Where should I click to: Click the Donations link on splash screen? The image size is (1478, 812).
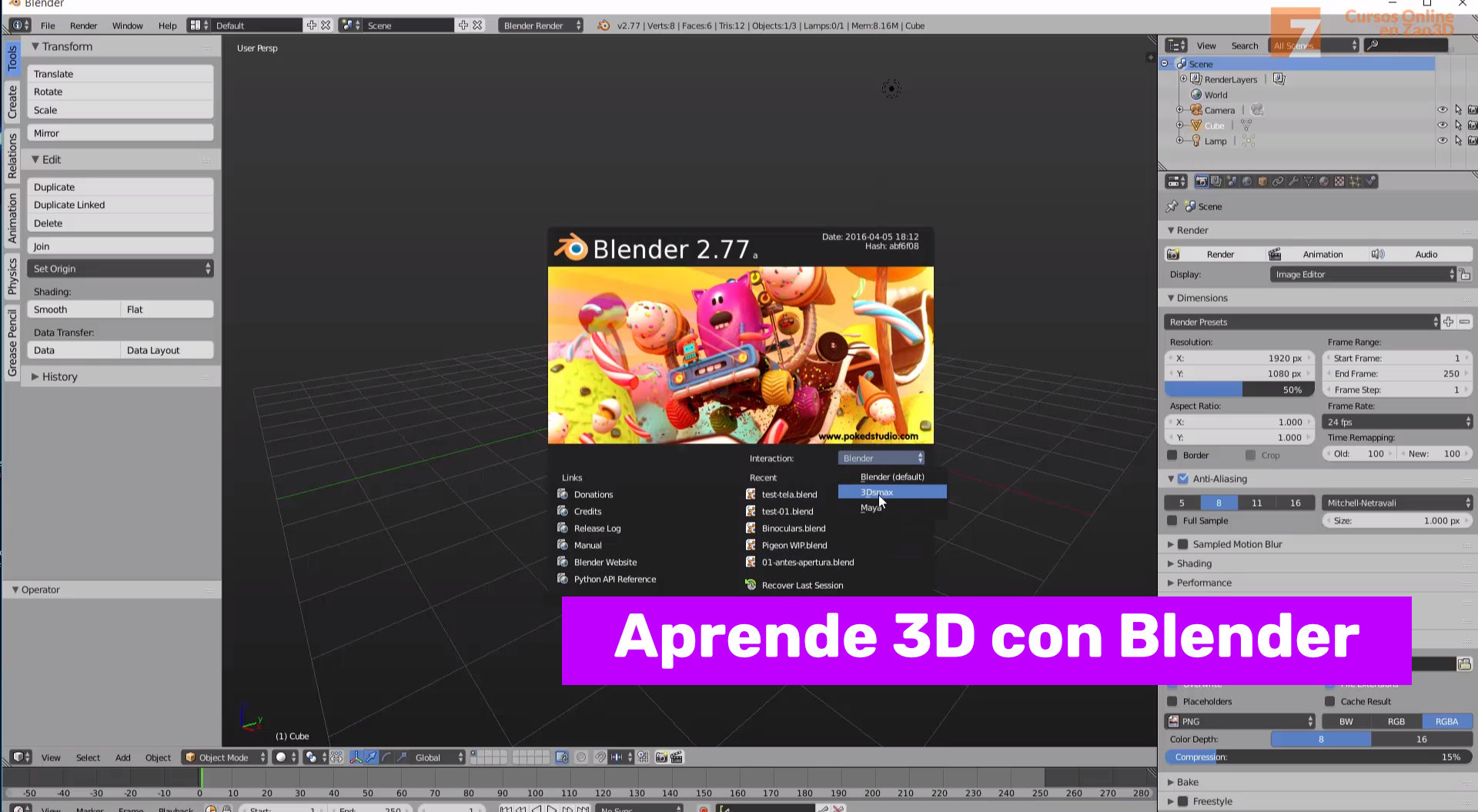click(592, 494)
